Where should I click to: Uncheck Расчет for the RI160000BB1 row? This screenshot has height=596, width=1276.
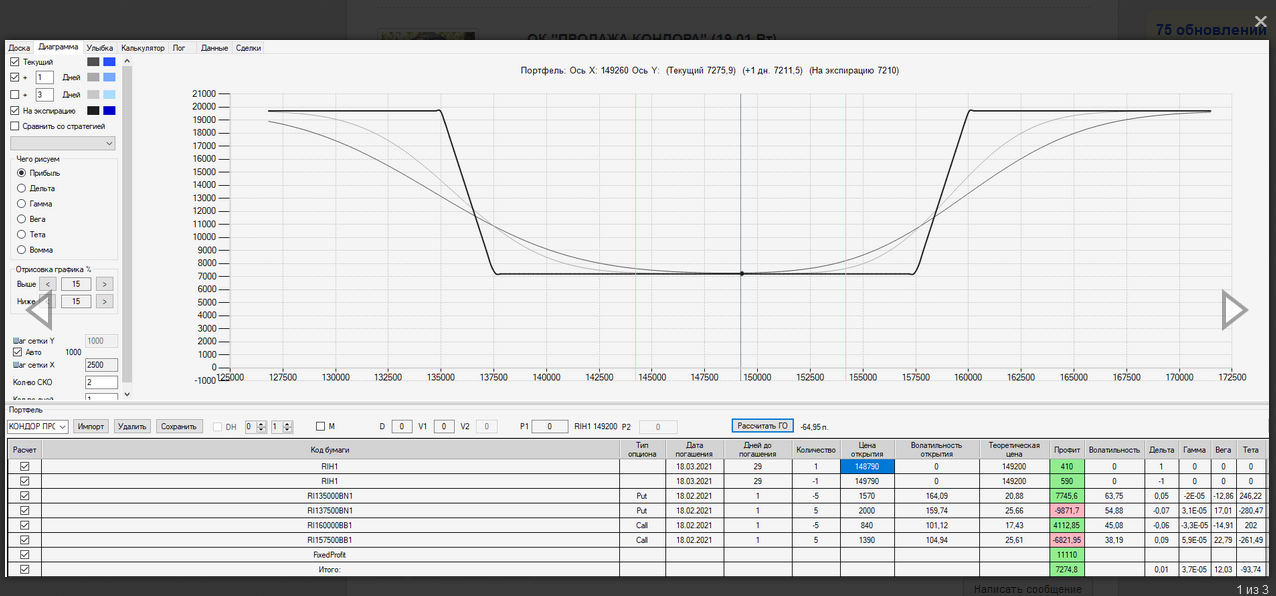pyautogui.click(x=25, y=524)
